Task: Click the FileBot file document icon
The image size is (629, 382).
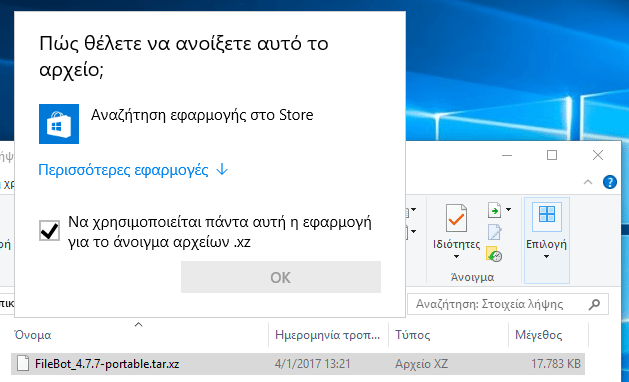Action: (23, 364)
